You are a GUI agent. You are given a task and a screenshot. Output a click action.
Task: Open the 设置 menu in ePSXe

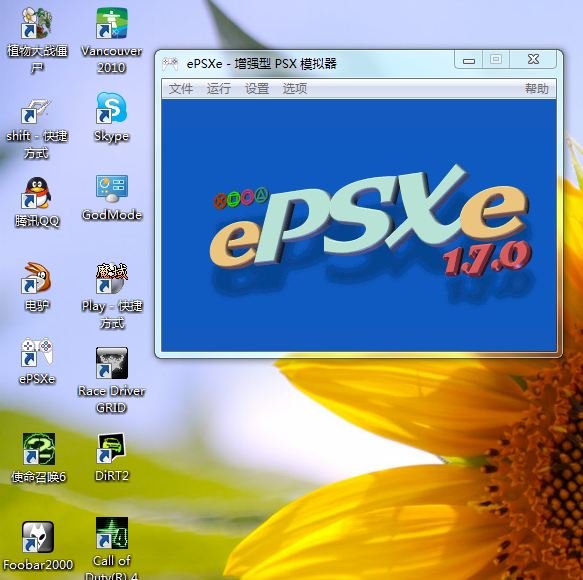click(x=257, y=89)
